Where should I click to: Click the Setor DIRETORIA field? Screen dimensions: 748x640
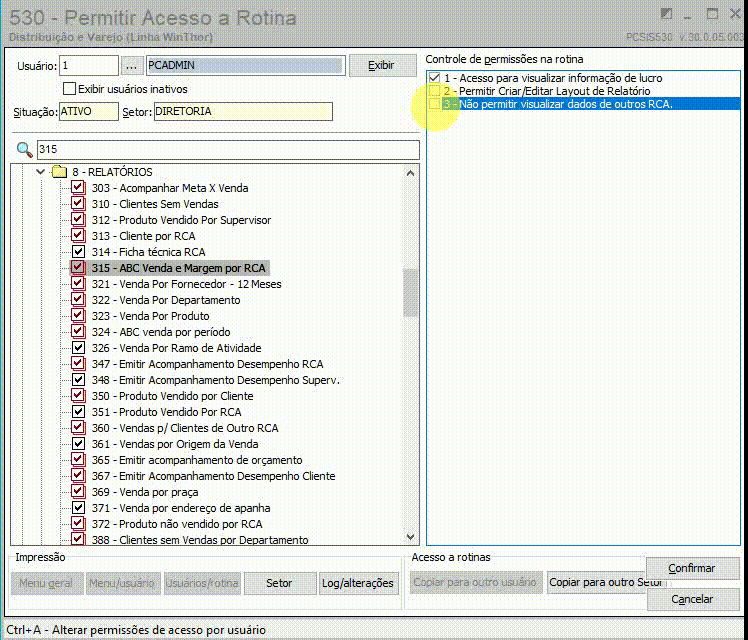pos(243,112)
